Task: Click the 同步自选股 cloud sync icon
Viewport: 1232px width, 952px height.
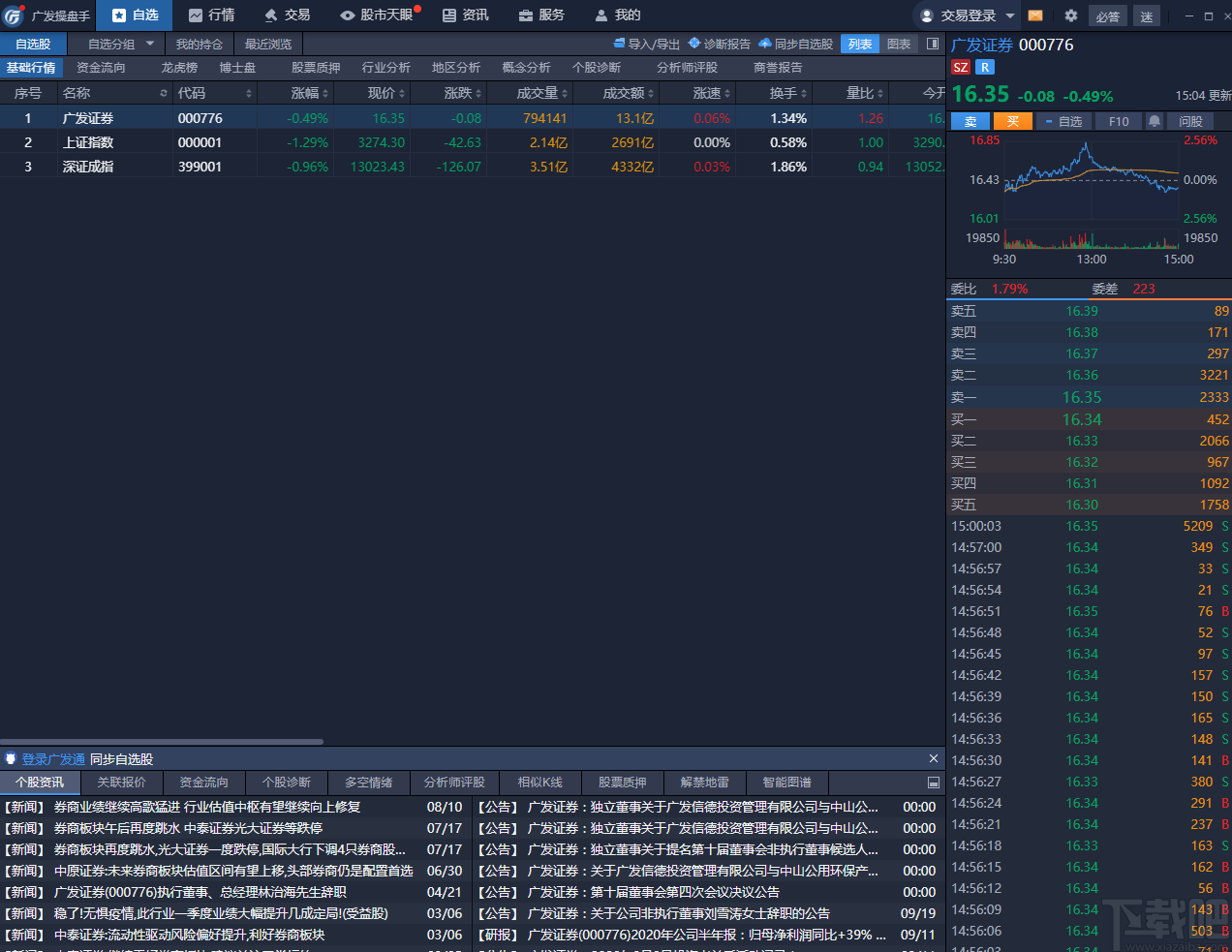Action: [764, 44]
